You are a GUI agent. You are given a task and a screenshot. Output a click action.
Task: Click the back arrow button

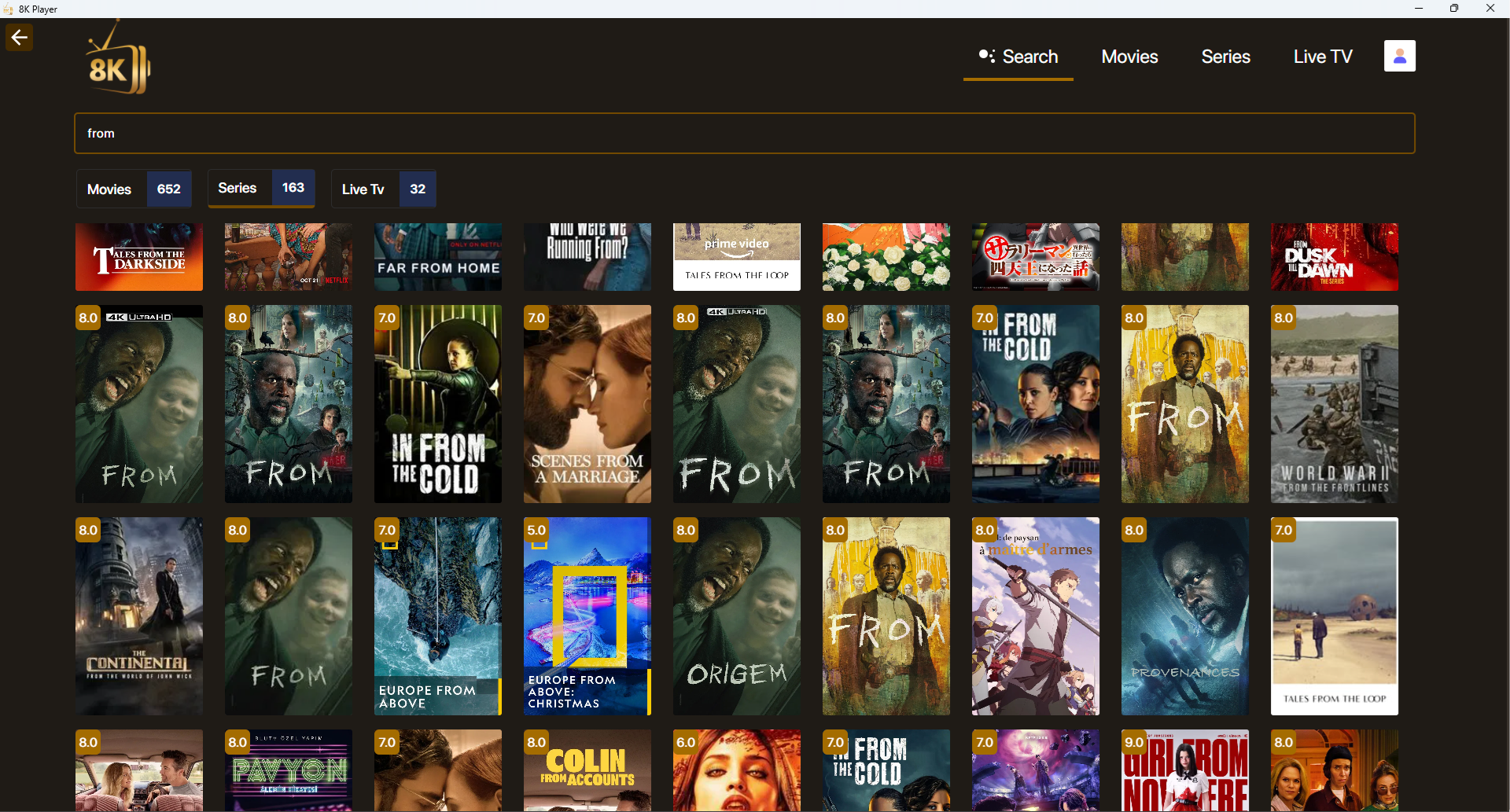(x=19, y=37)
